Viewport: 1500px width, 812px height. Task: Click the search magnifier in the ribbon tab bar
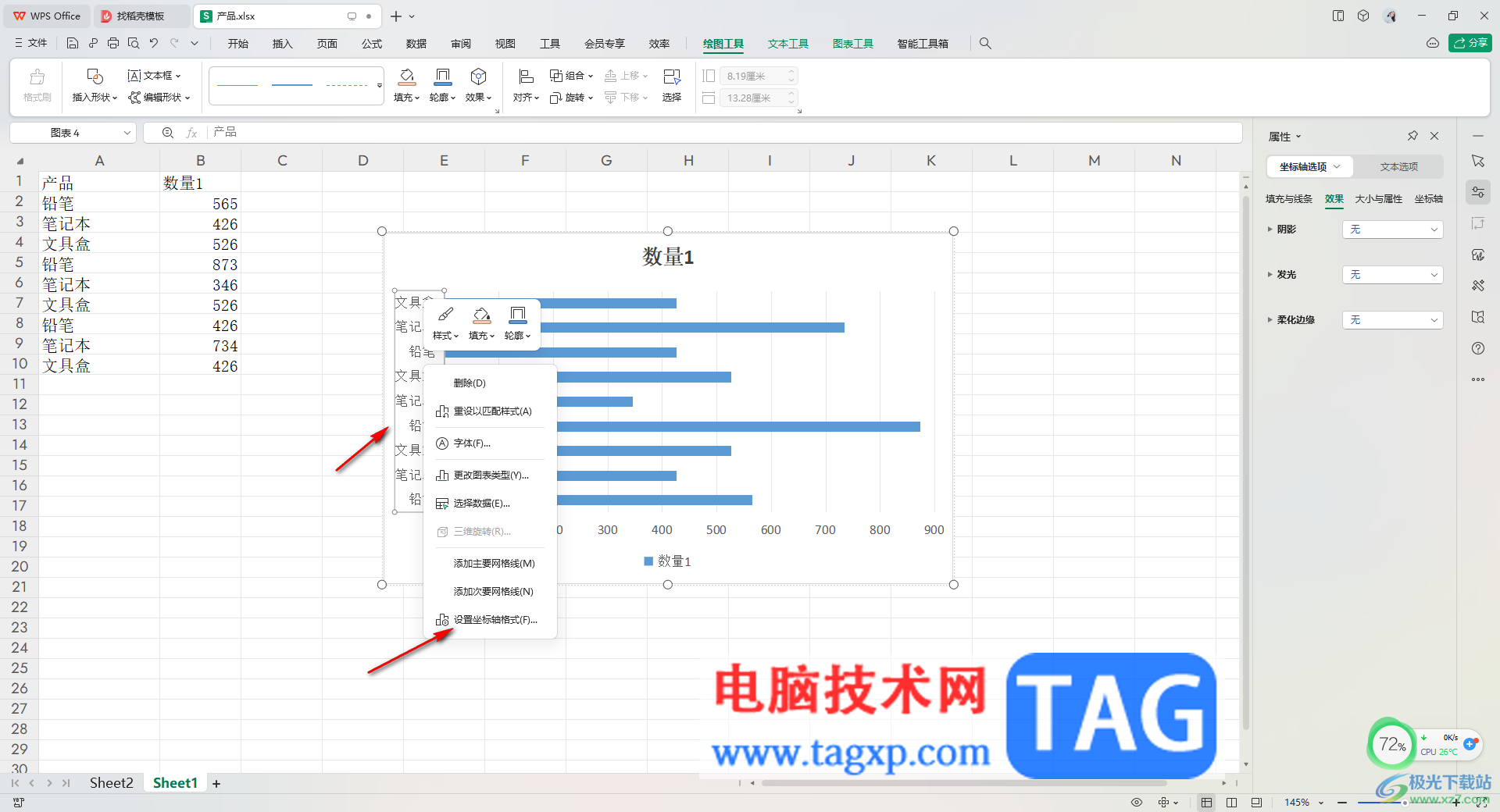[985, 44]
